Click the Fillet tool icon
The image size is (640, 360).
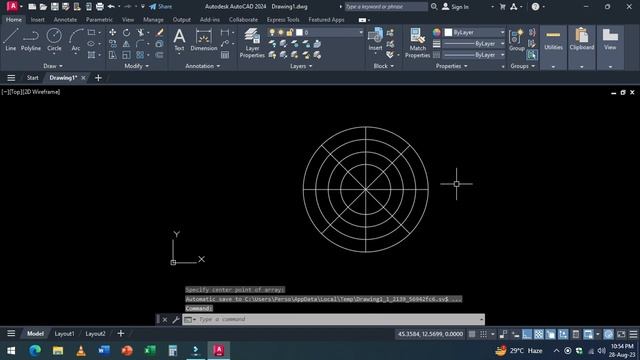coord(140,44)
